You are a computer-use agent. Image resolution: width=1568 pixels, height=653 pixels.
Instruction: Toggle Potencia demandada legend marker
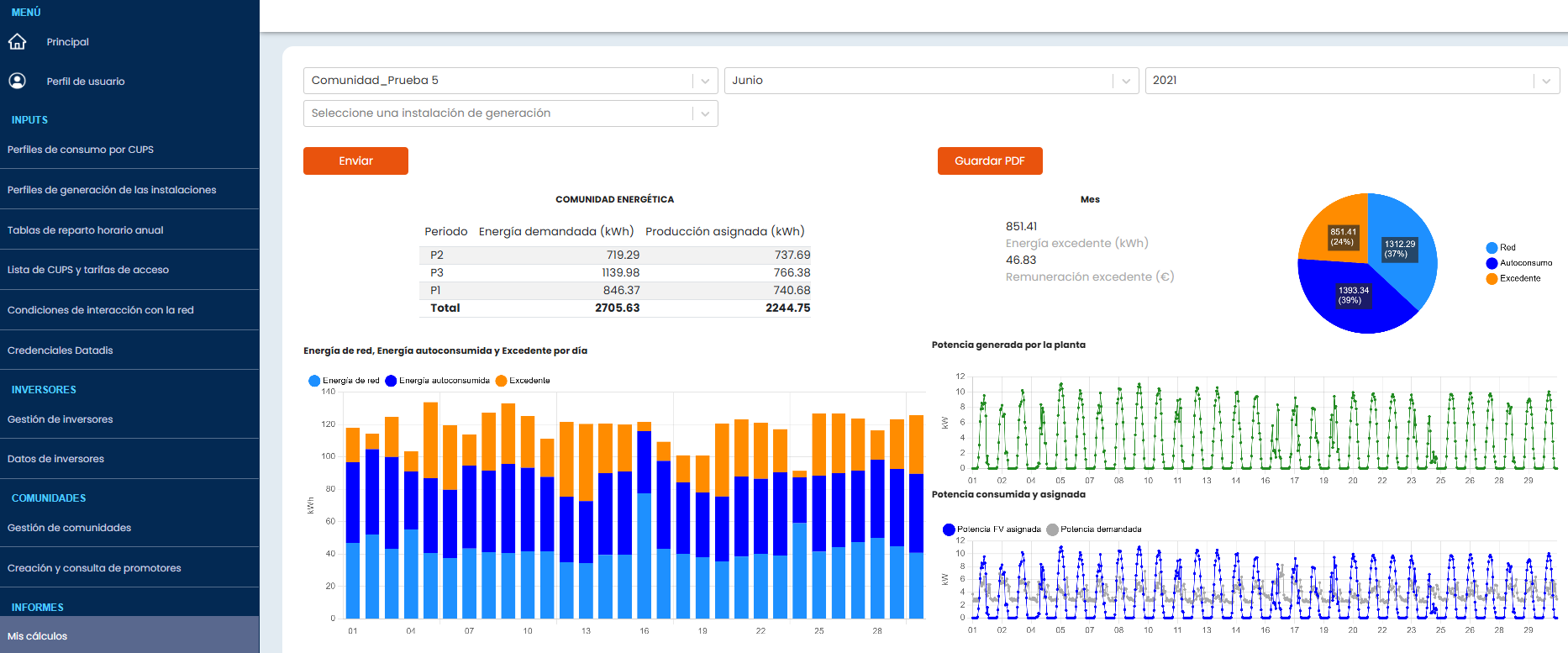pyautogui.click(x=1052, y=529)
